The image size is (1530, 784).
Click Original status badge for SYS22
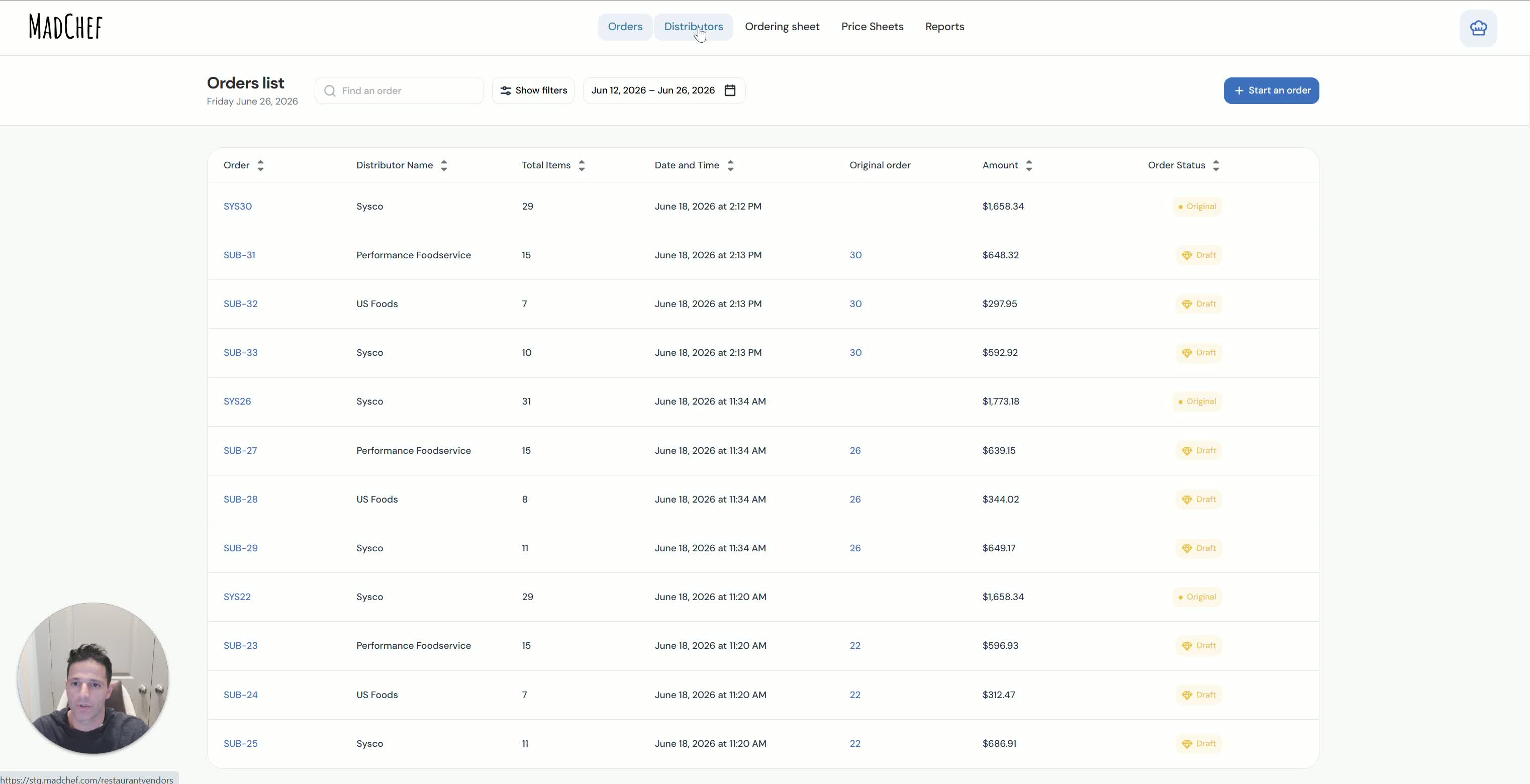coord(1197,597)
